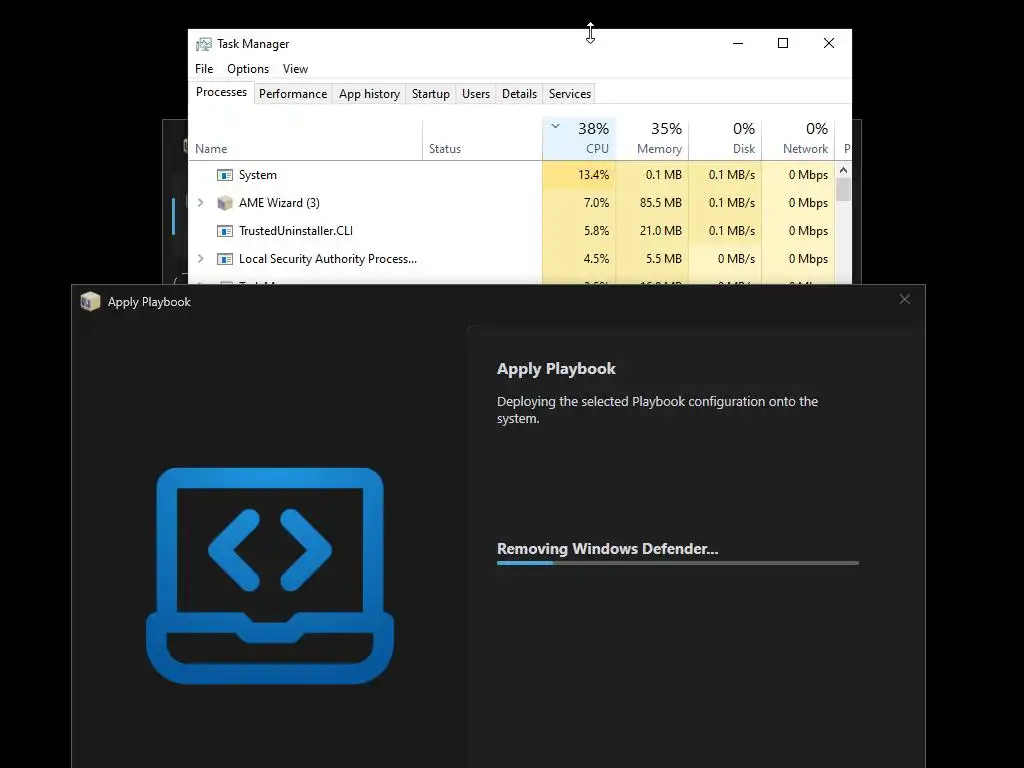Open the Startup tab
The image size is (1024, 768).
430,93
